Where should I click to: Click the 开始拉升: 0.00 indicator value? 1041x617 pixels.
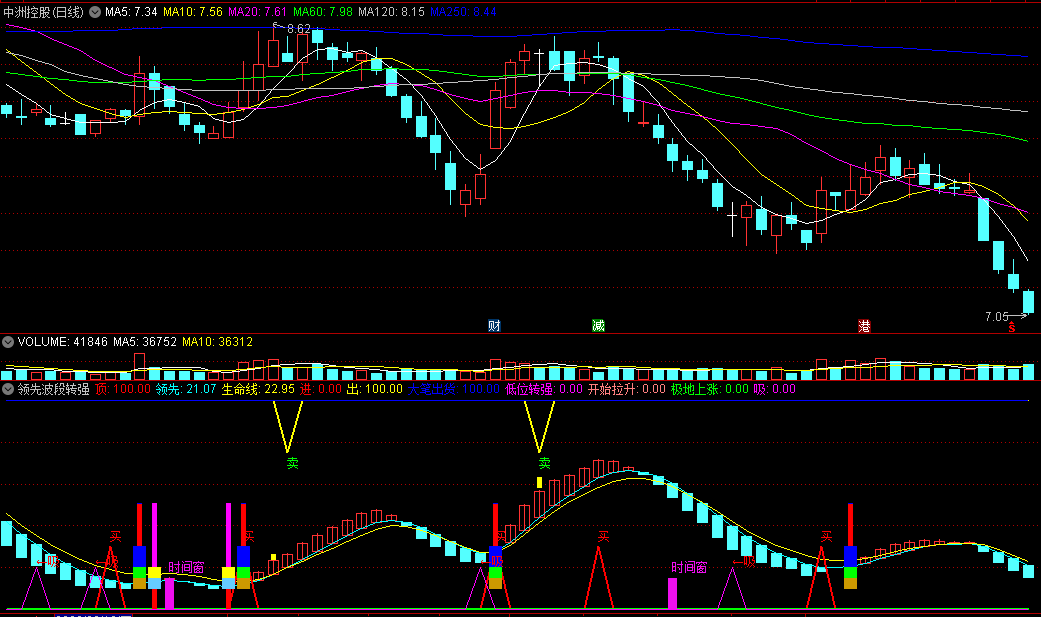click(627, 389)
